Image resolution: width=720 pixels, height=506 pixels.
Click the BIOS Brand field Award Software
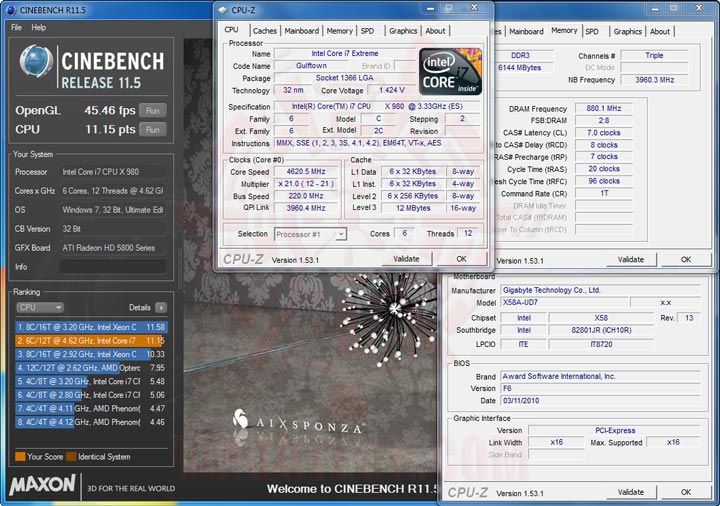601,377
